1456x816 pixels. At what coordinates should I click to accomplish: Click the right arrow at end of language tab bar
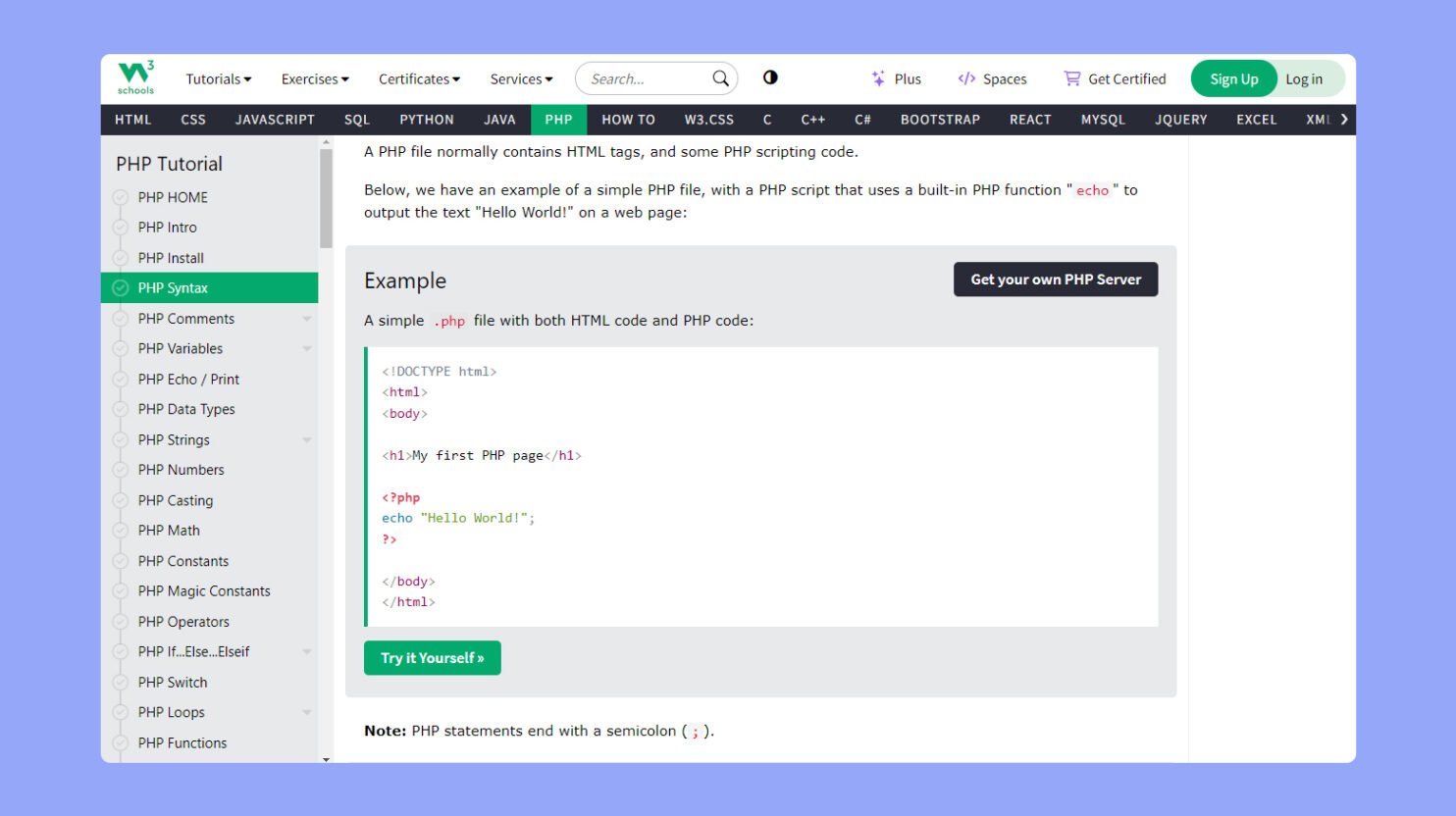(1344, 119)
